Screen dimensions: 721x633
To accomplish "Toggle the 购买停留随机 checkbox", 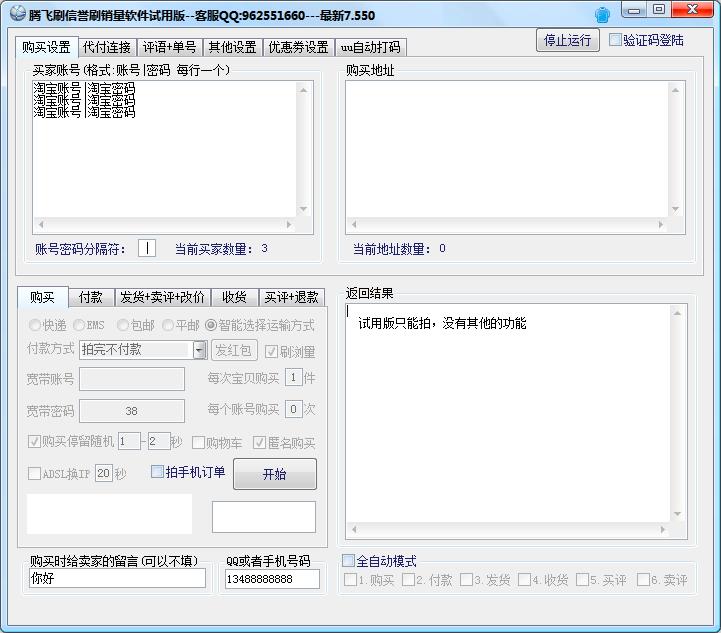I will (x=34, y=442).
